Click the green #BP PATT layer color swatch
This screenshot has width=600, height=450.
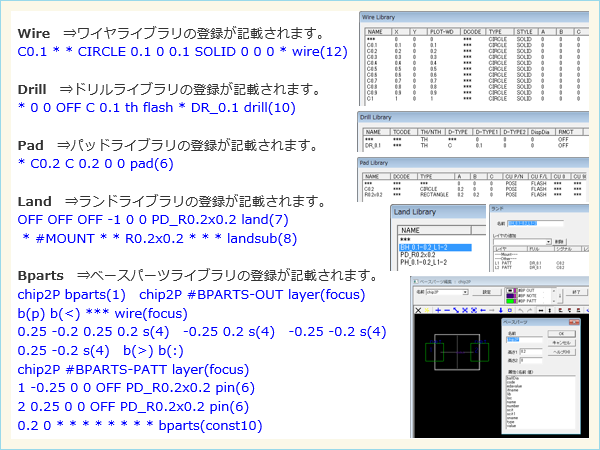coord(510,301)
